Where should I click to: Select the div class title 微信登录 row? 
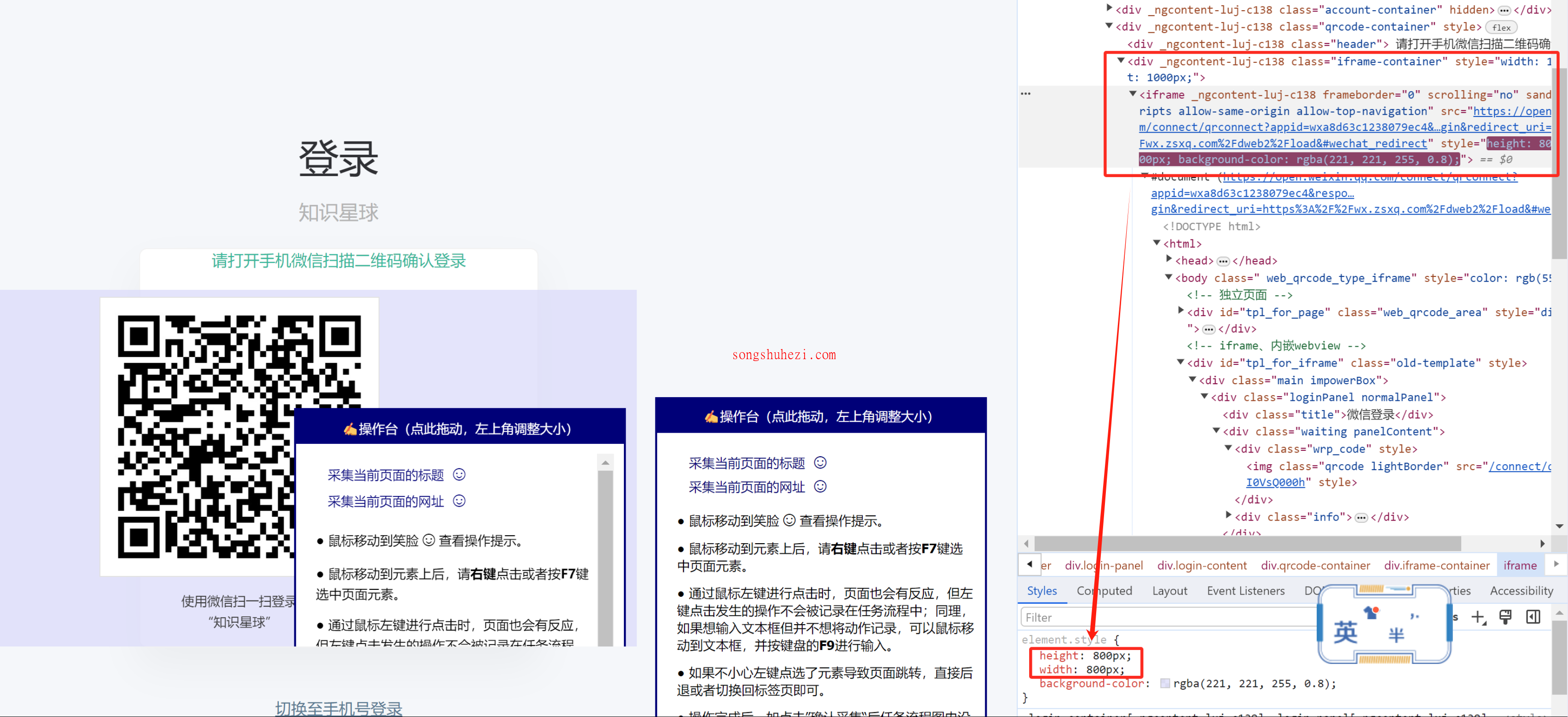(1328, 415)
